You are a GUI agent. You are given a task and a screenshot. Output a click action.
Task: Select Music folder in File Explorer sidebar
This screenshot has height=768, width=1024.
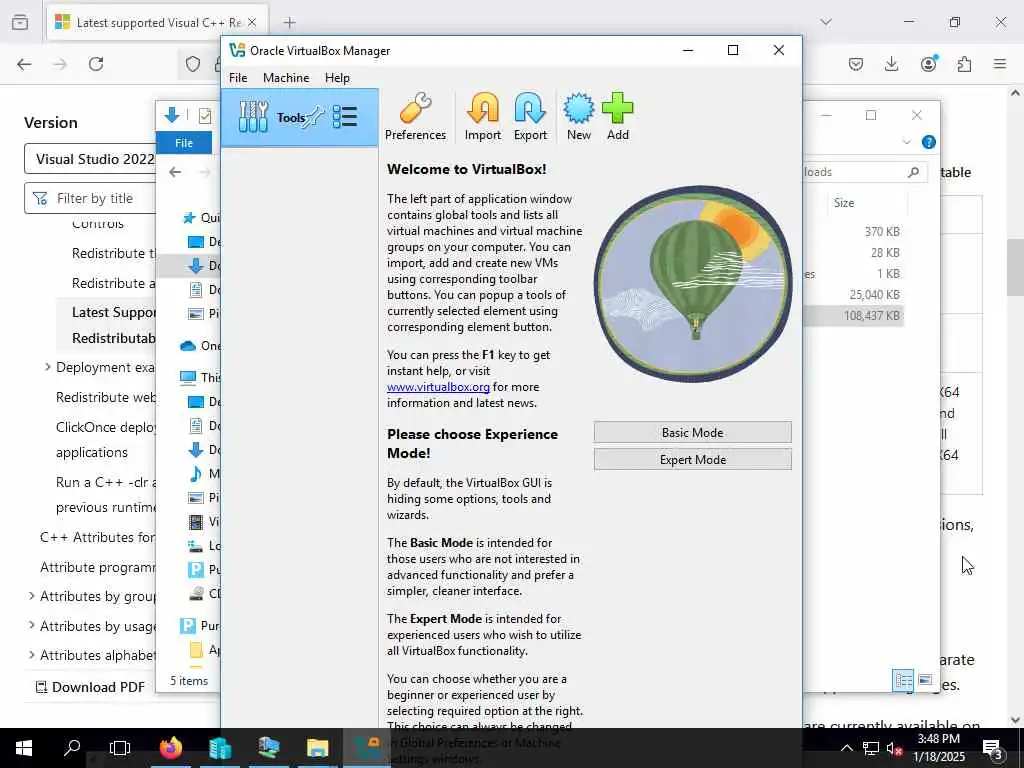pos(204,473)
